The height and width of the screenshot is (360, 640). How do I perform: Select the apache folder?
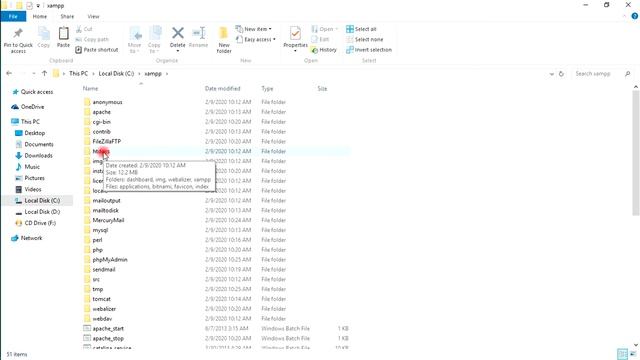[102, 112]
